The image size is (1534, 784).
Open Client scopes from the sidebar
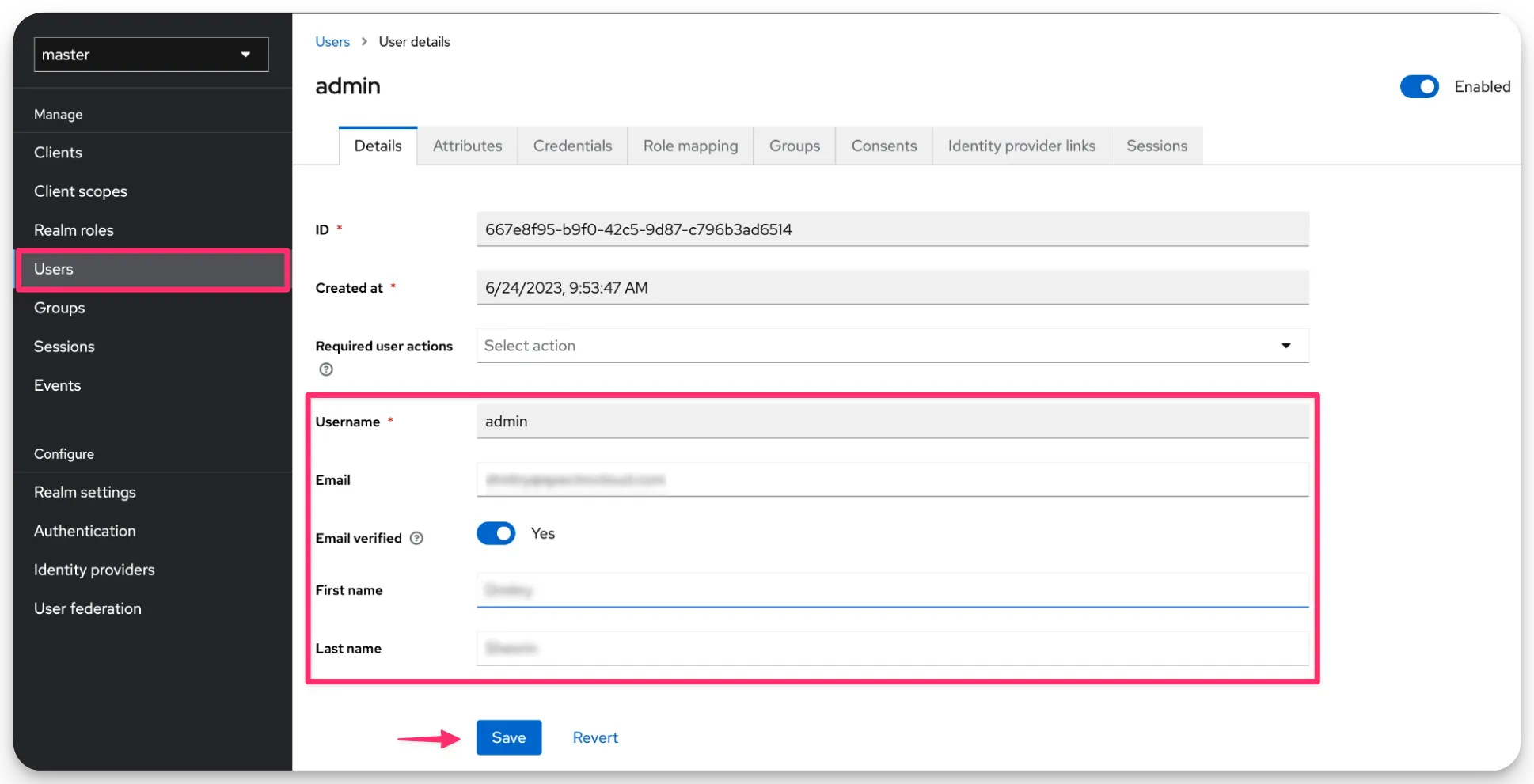pyautogui.click(x=80, y=191)
